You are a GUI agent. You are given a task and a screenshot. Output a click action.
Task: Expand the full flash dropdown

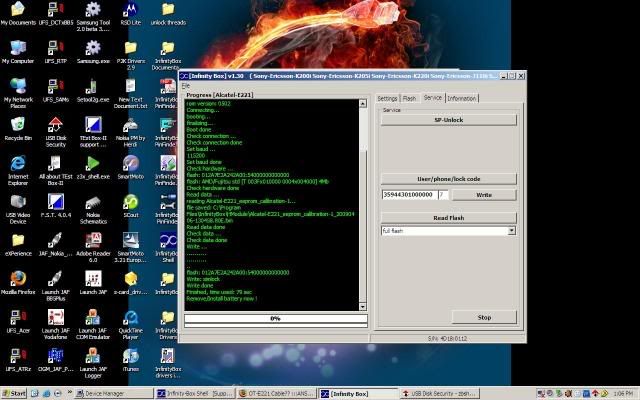(511, 230)
